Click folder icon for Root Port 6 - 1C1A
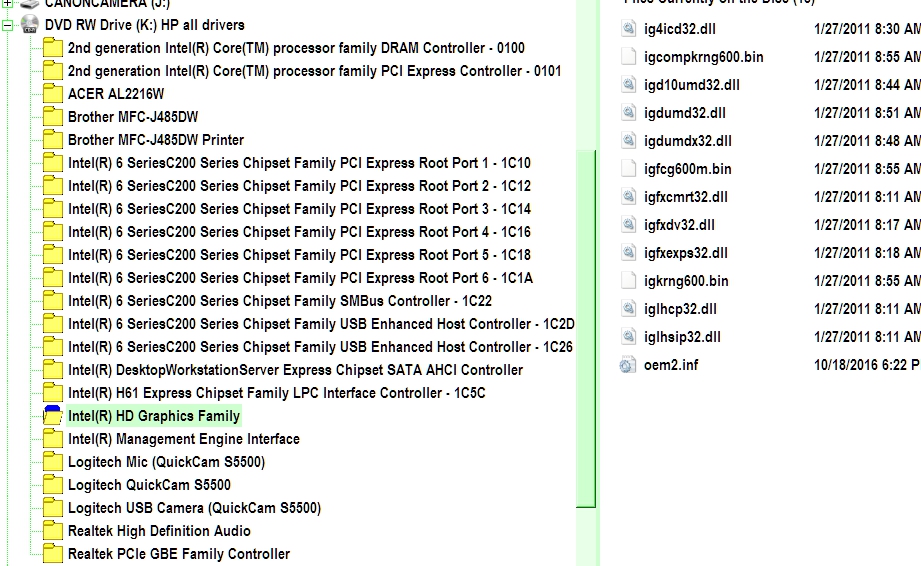The width and height of the screenshot is (921, 566). tap(52, 277)
